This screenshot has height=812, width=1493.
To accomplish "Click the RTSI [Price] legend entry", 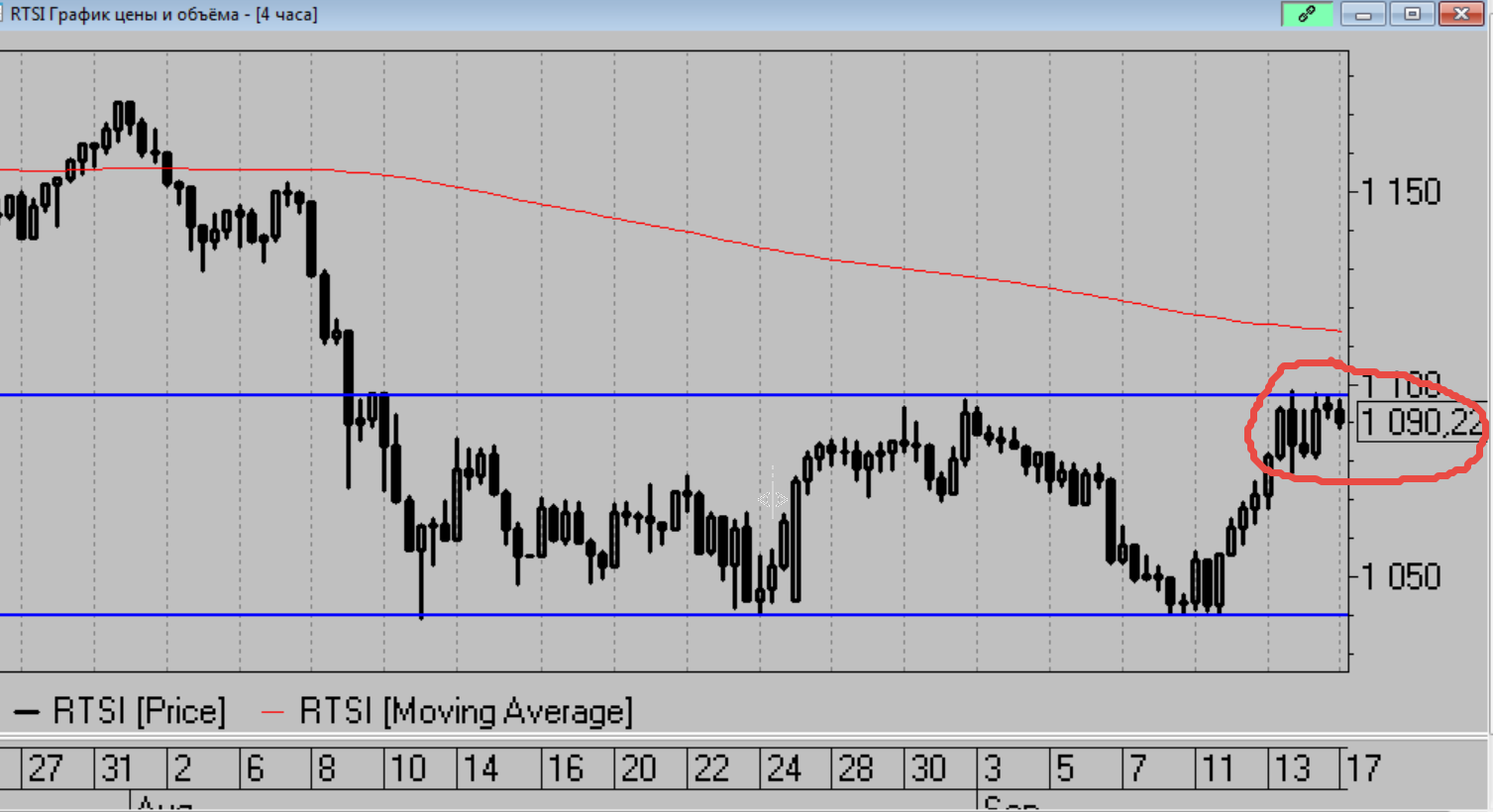I will click(139, 711).
